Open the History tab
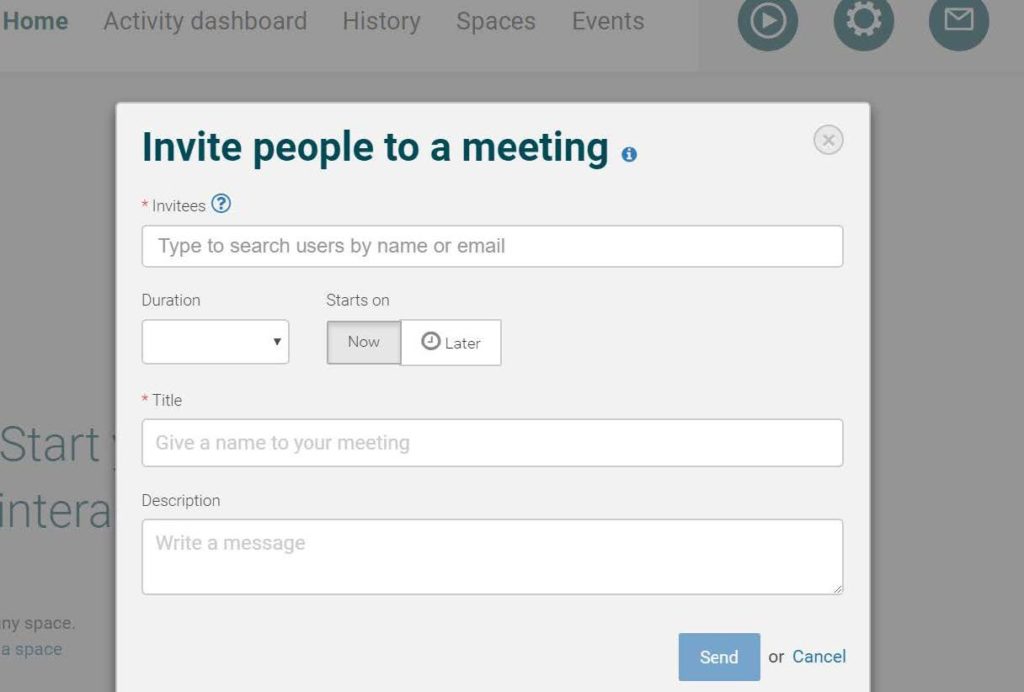The height and width of the screenshot is (692, 1024). pyautogui.click(x=381, y=21)
